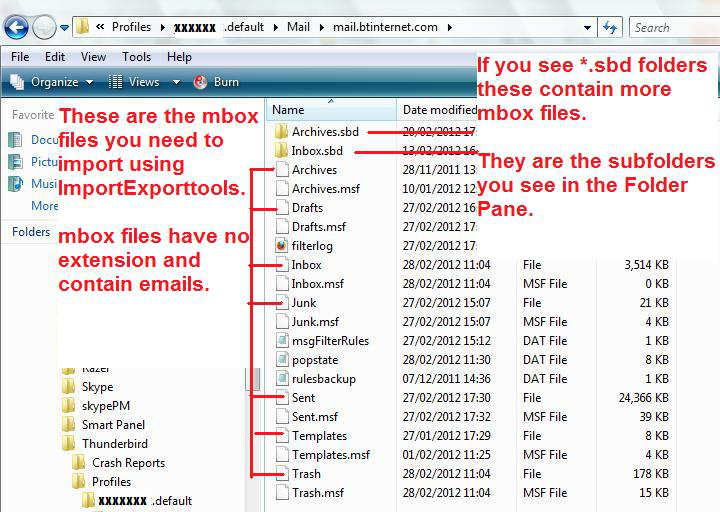
Task: Expand the Views dropdown arrow
Action: [x=176, y=82]
